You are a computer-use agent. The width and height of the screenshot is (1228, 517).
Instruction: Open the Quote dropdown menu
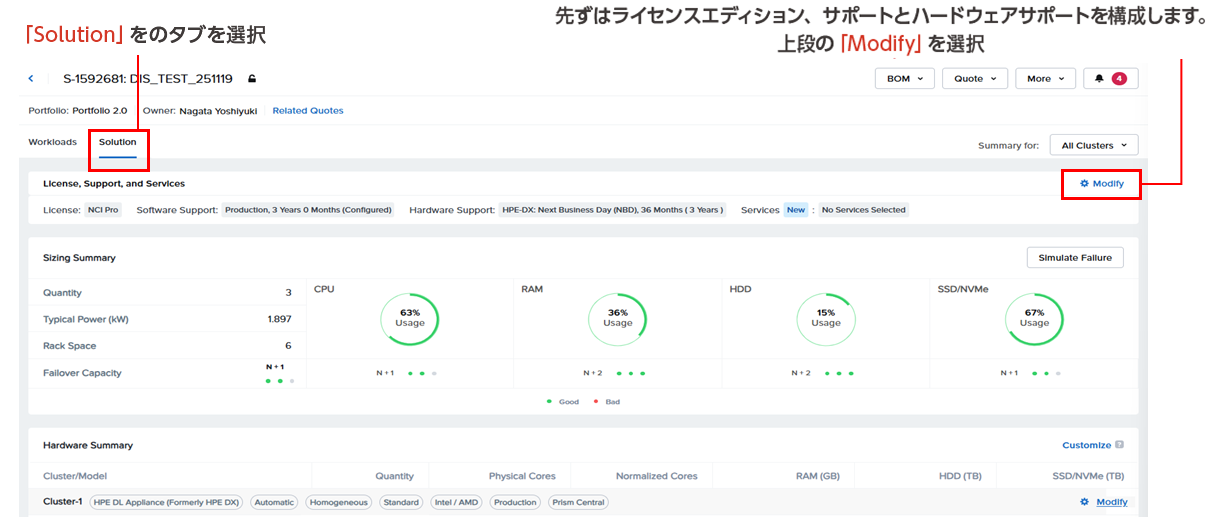coord(975,78)
